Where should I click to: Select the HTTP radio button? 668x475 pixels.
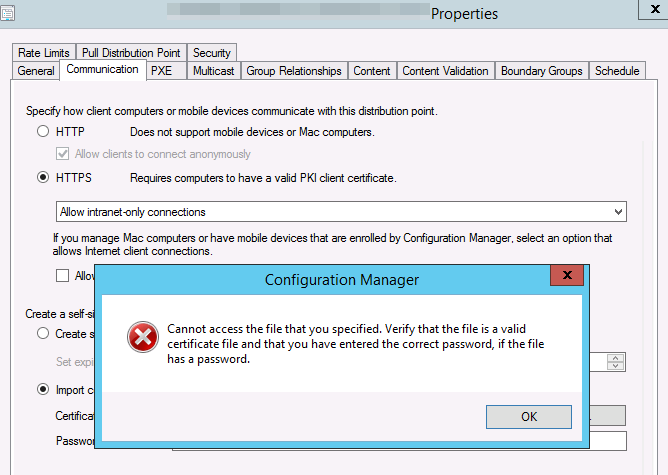pos(43,132)
